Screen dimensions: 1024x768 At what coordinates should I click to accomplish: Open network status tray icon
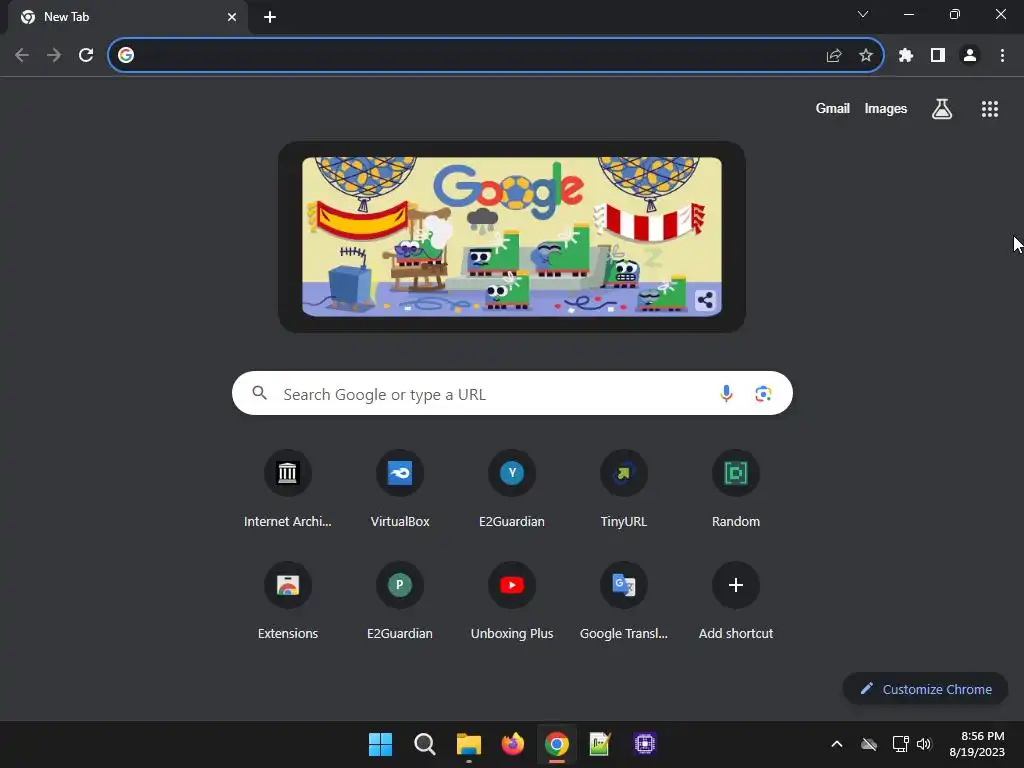[x=901, y=744]
